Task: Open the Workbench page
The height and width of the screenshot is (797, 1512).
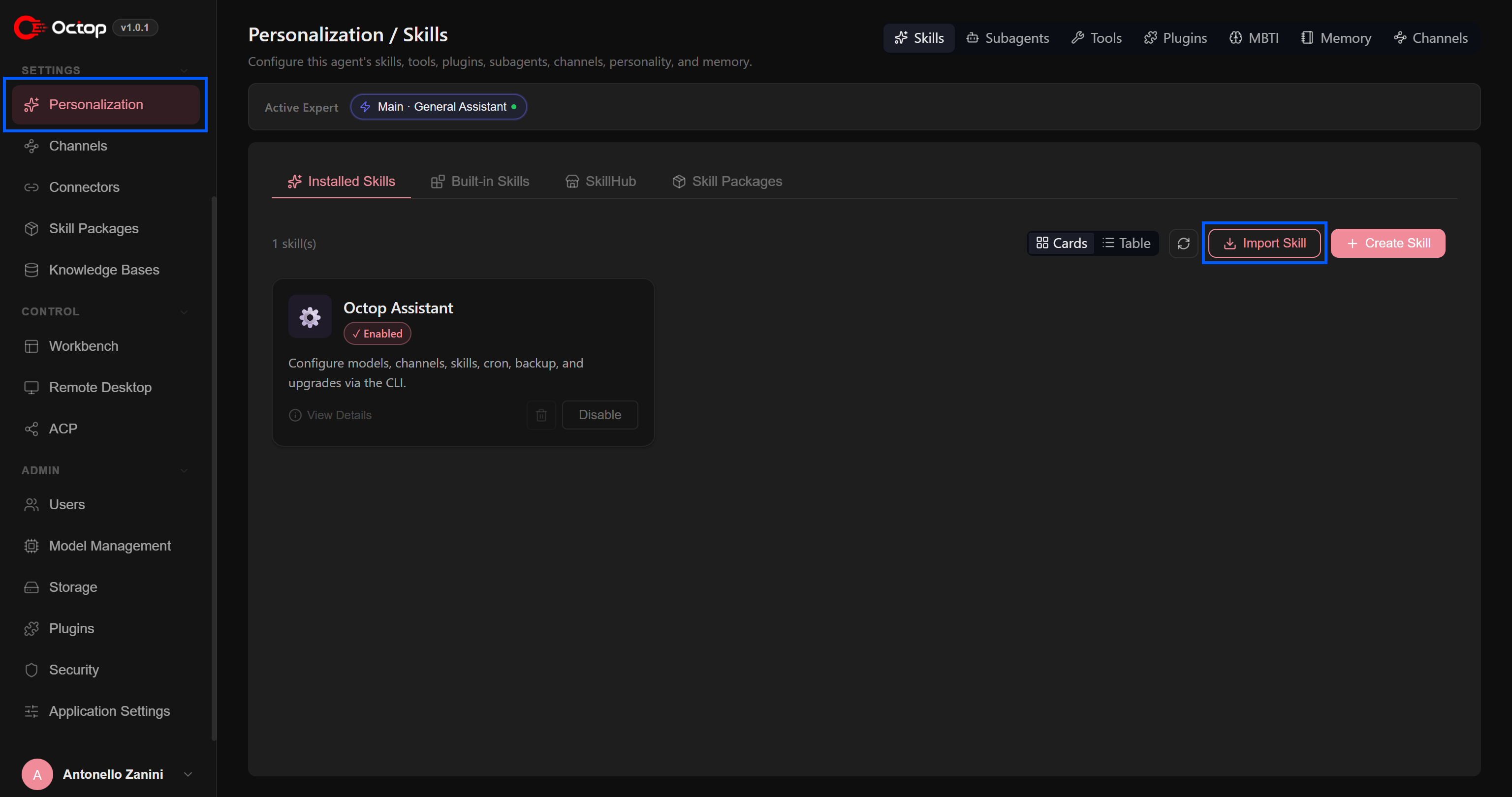Action: point(106,346)
